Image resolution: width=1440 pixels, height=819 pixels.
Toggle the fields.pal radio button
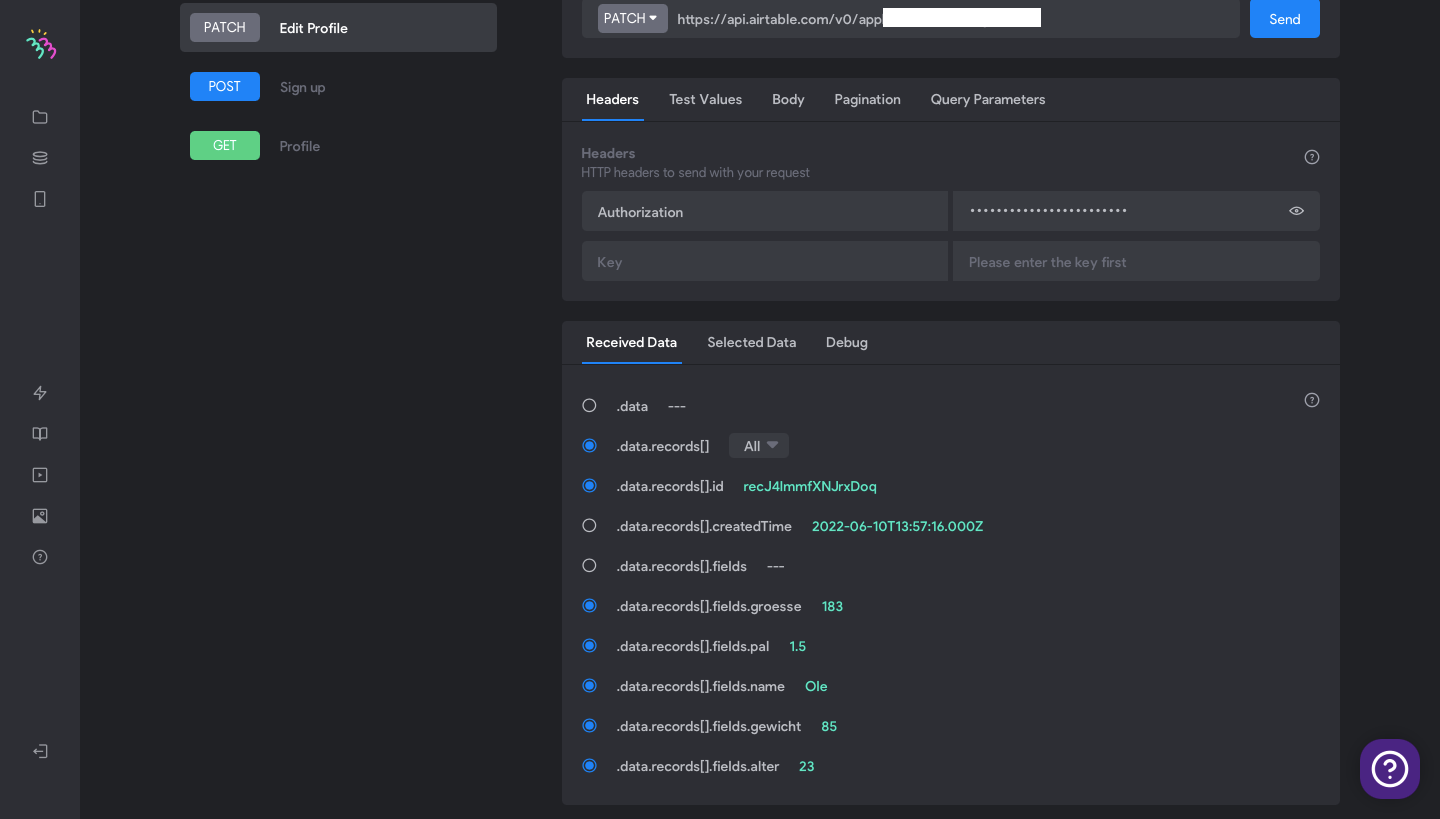(x=589, y=645)
